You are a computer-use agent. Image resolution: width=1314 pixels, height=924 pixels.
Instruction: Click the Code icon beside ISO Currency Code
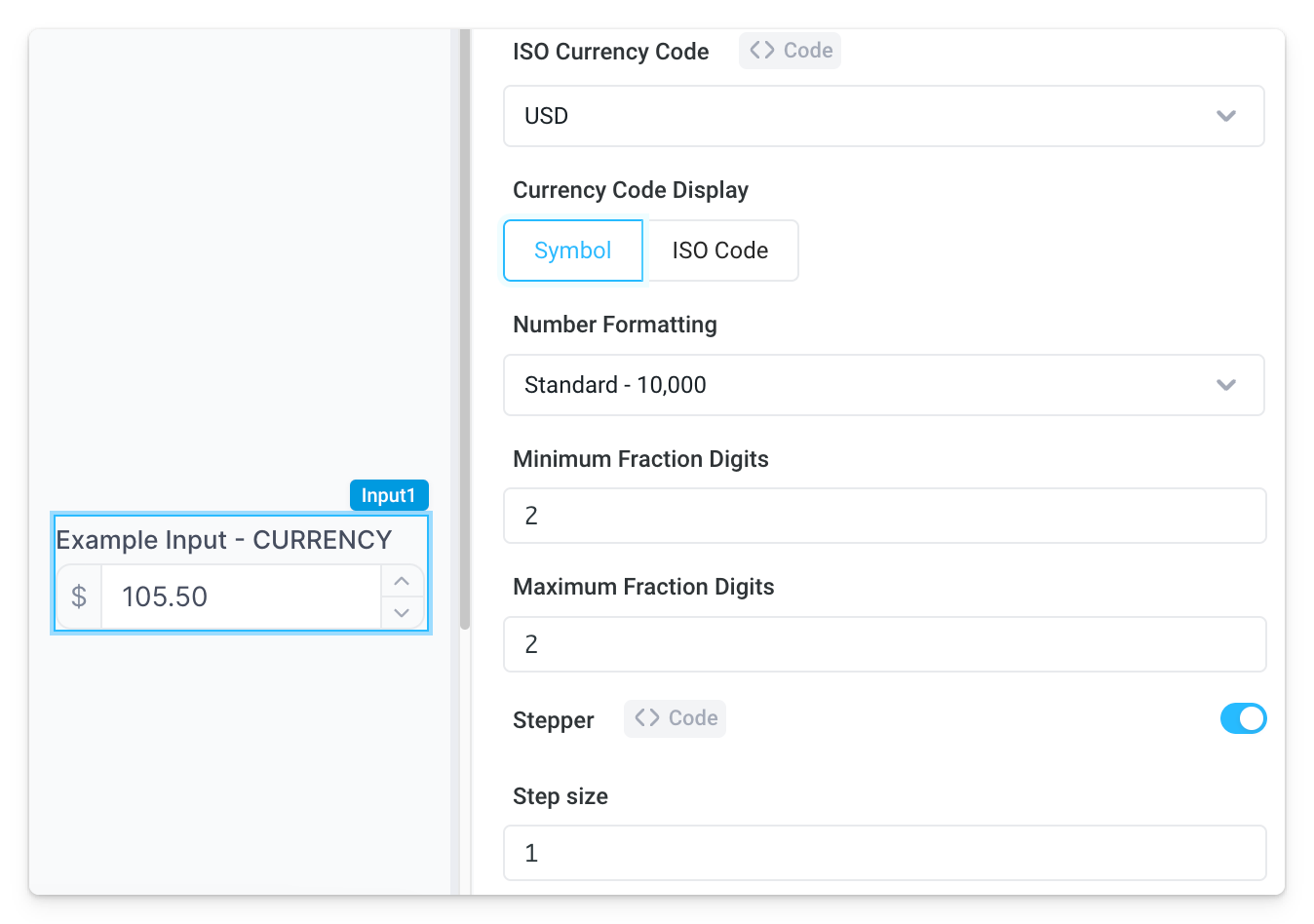[790, 50]
